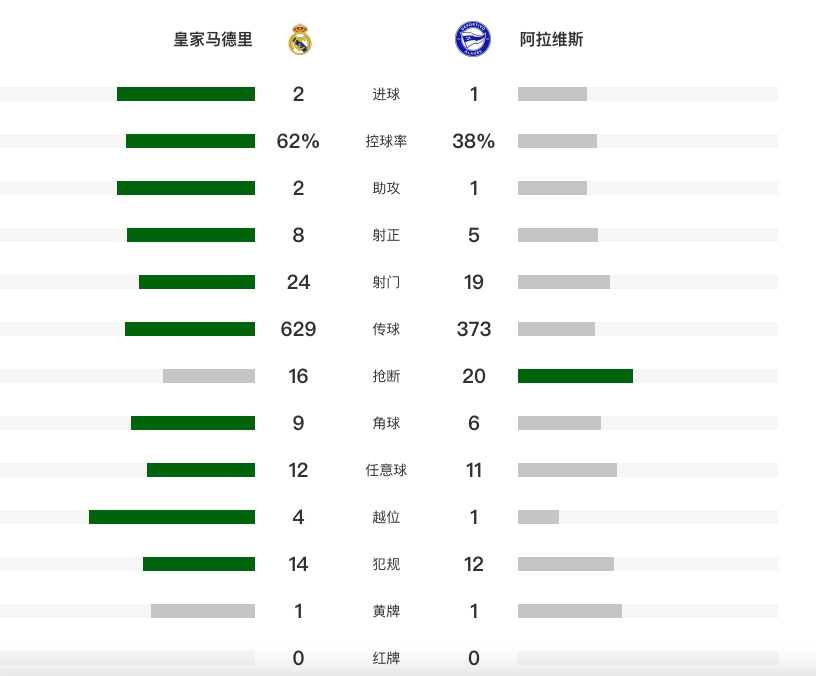This screenshot has width=816, height=676.
Task: Open the 阿拉维斯 team name
Action: 552,40
